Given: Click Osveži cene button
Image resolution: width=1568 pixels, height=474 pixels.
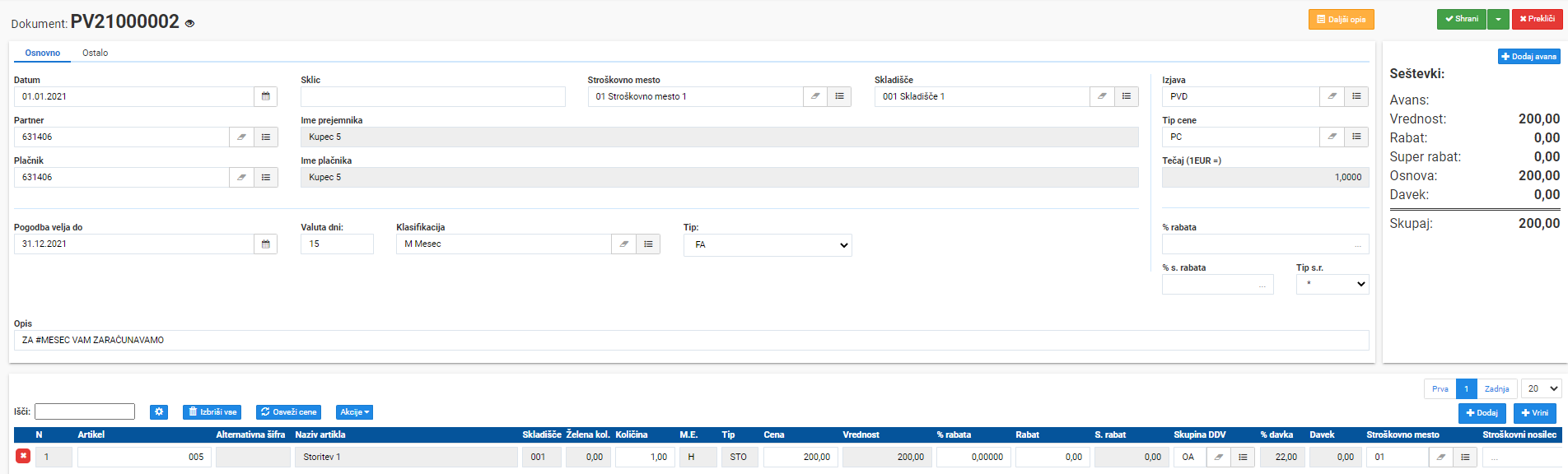Looking at the screenshot, I should 288,411.
